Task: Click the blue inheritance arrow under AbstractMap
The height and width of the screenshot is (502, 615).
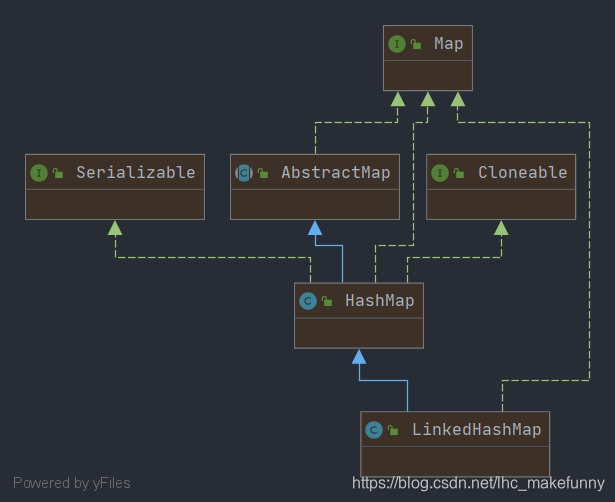Action: [315, 228]
